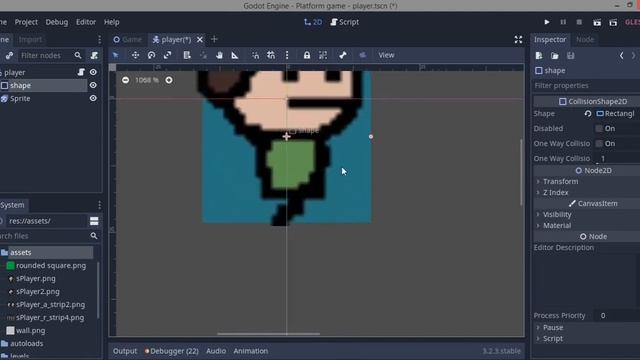Play a custom scene clapper icon
The image size is (640, 360).
(x=613, y=22)
